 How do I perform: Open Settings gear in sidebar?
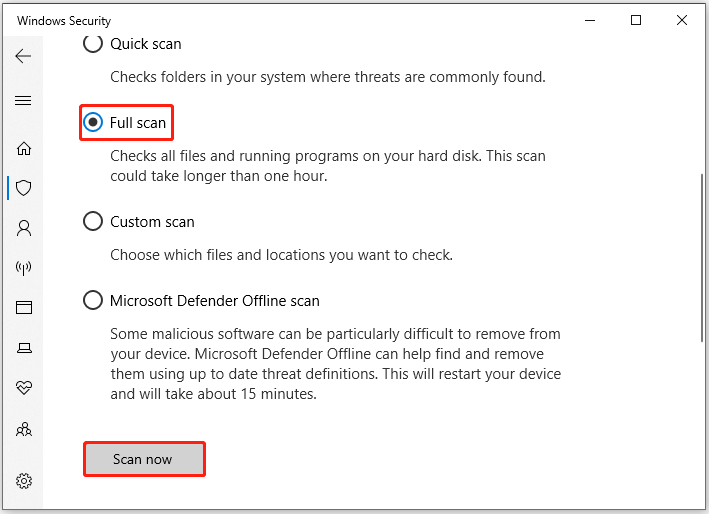click(x=23, y=482)
